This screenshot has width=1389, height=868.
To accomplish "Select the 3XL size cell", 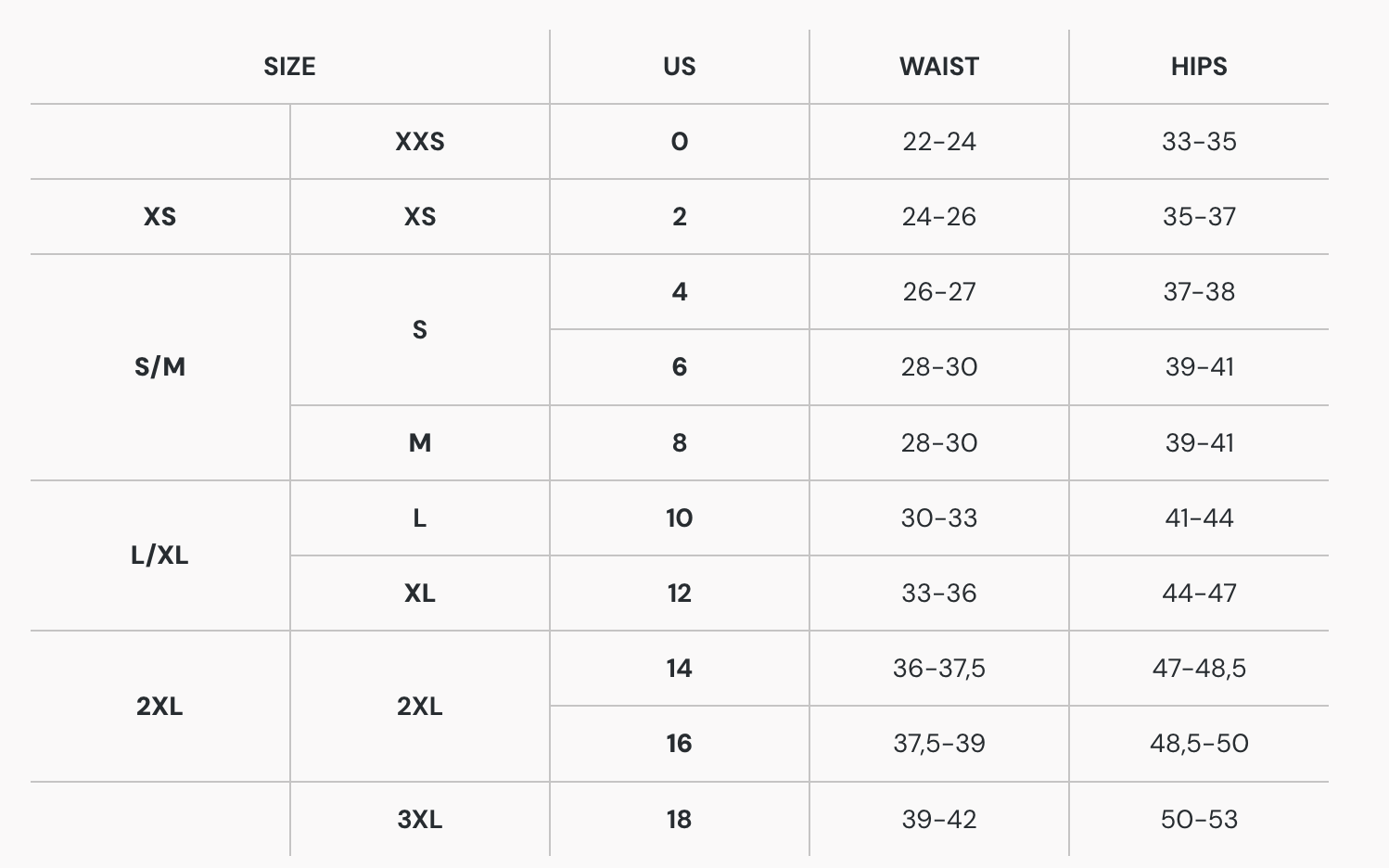I will 419,820.
